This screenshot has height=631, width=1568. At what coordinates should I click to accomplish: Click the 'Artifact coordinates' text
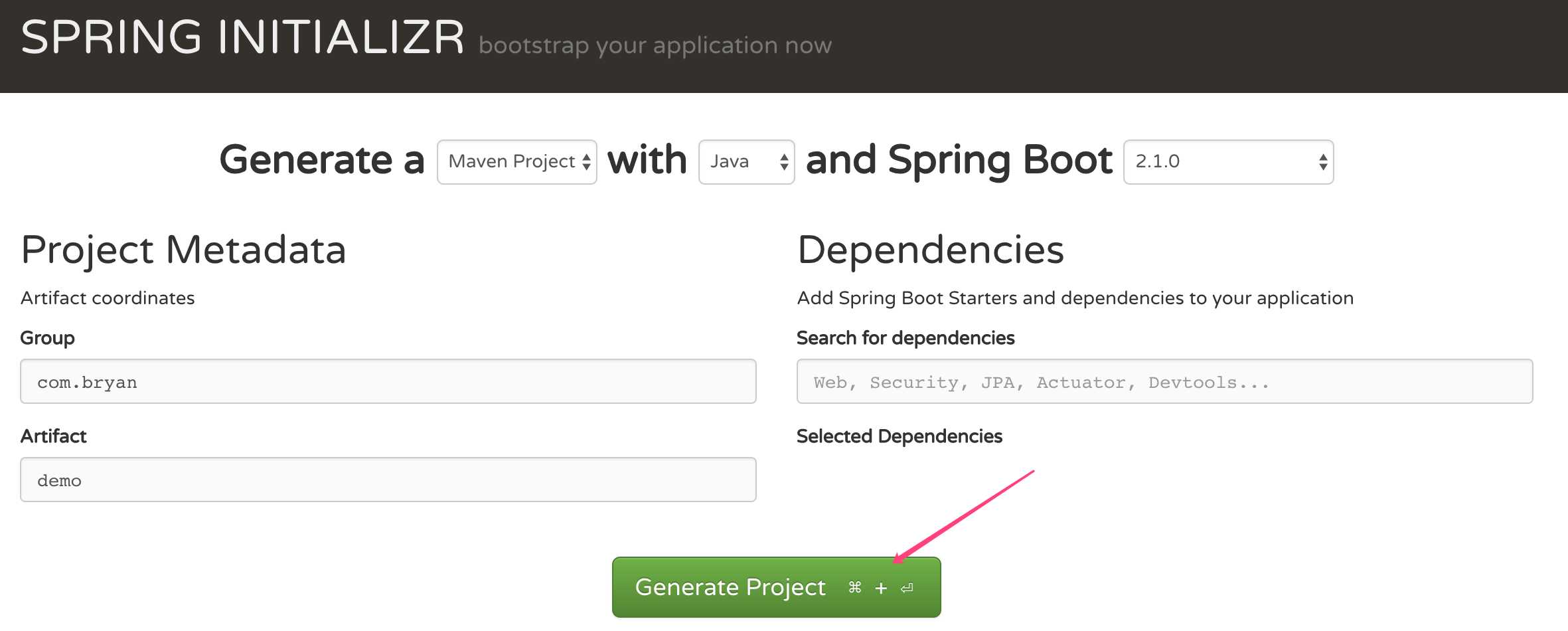point(108,298)
